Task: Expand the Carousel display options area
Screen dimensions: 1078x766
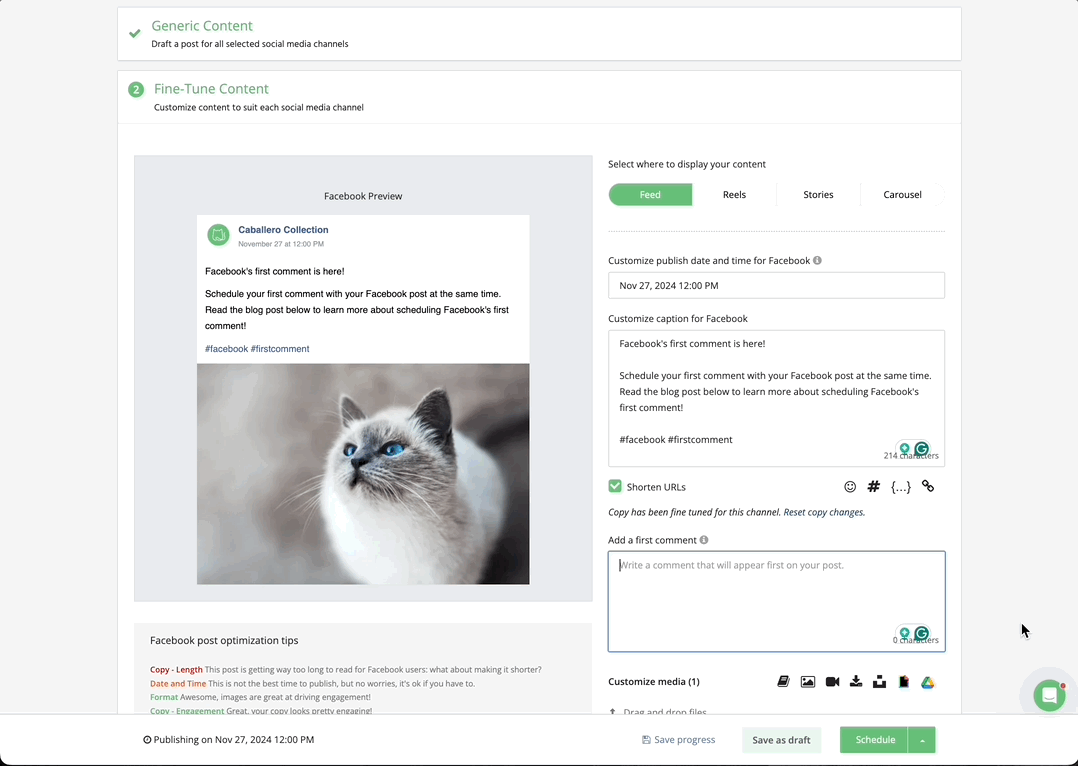Action: click(902, 194)
